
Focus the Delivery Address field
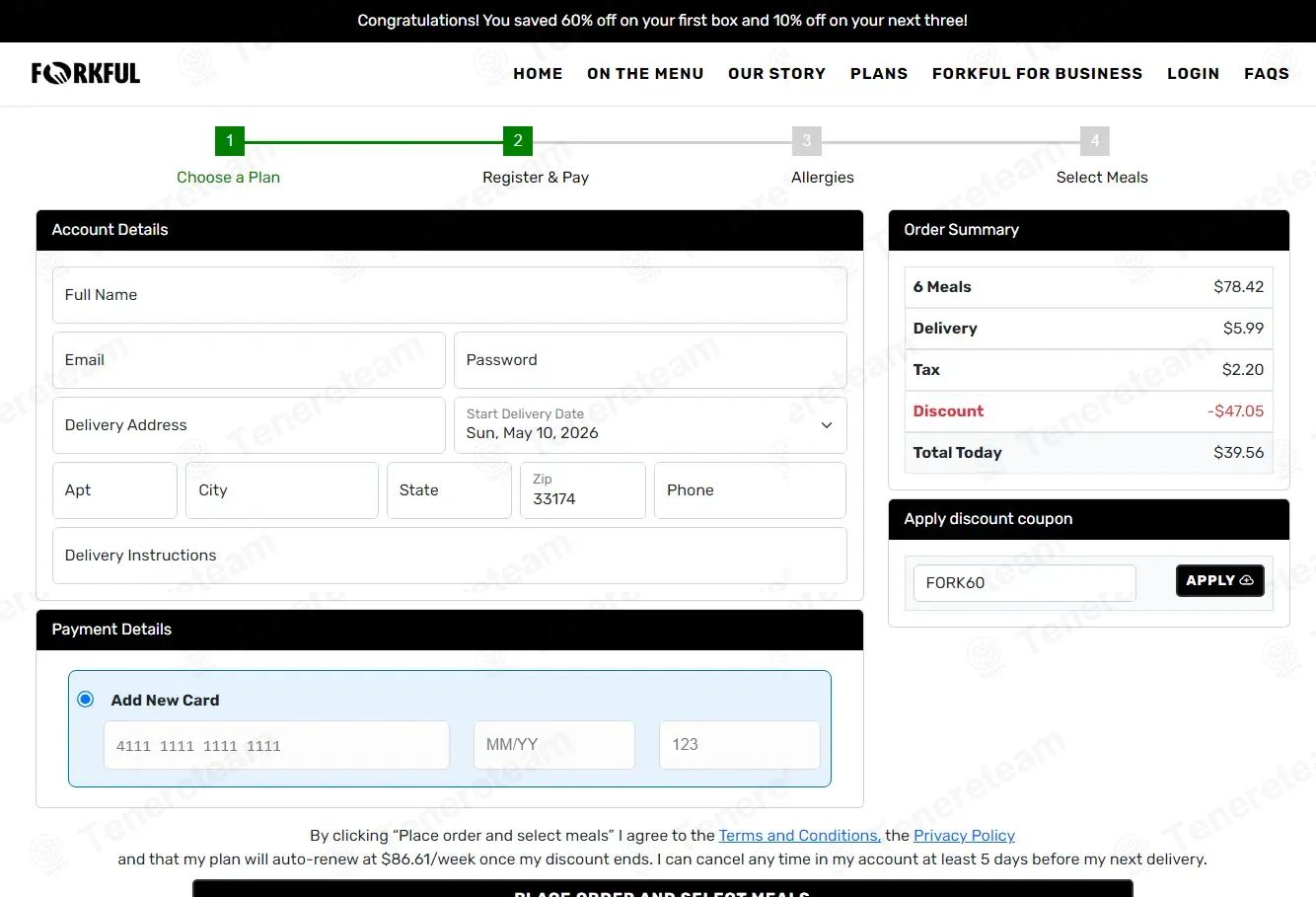(x=249, y=425)
